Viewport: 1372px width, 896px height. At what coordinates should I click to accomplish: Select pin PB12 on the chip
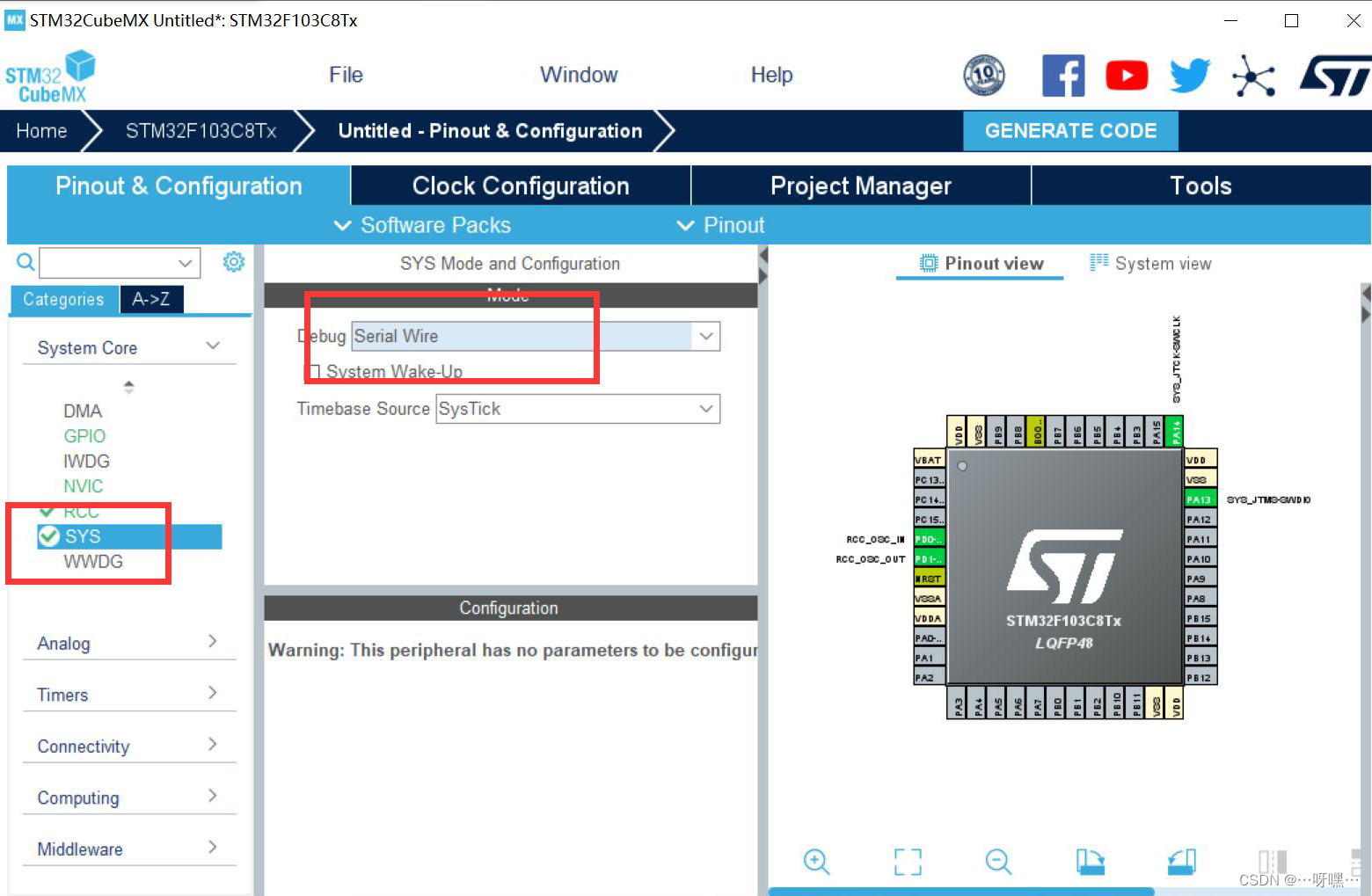coord(1200,678)
